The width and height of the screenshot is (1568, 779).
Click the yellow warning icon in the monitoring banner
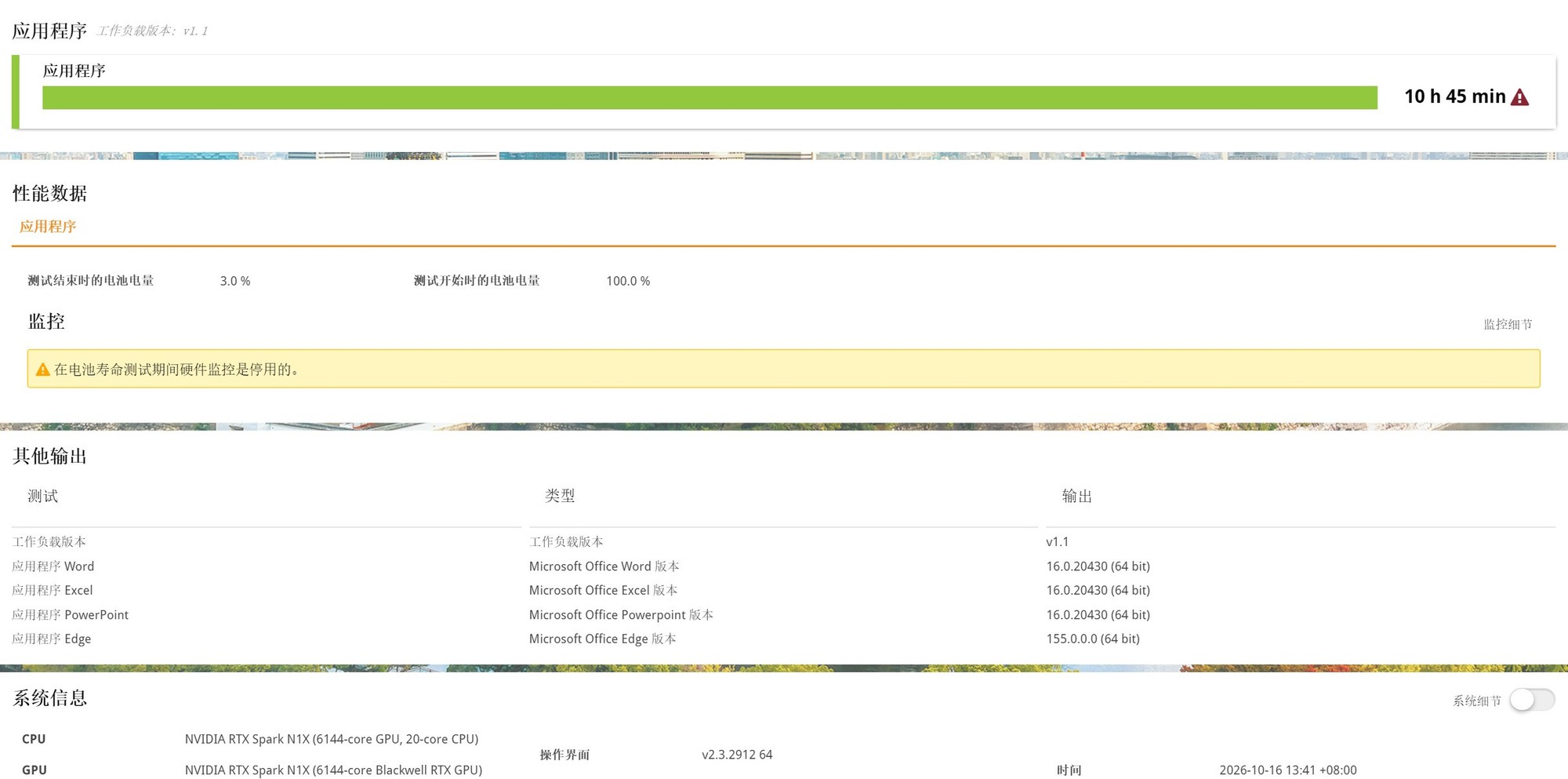pos(43,369)
